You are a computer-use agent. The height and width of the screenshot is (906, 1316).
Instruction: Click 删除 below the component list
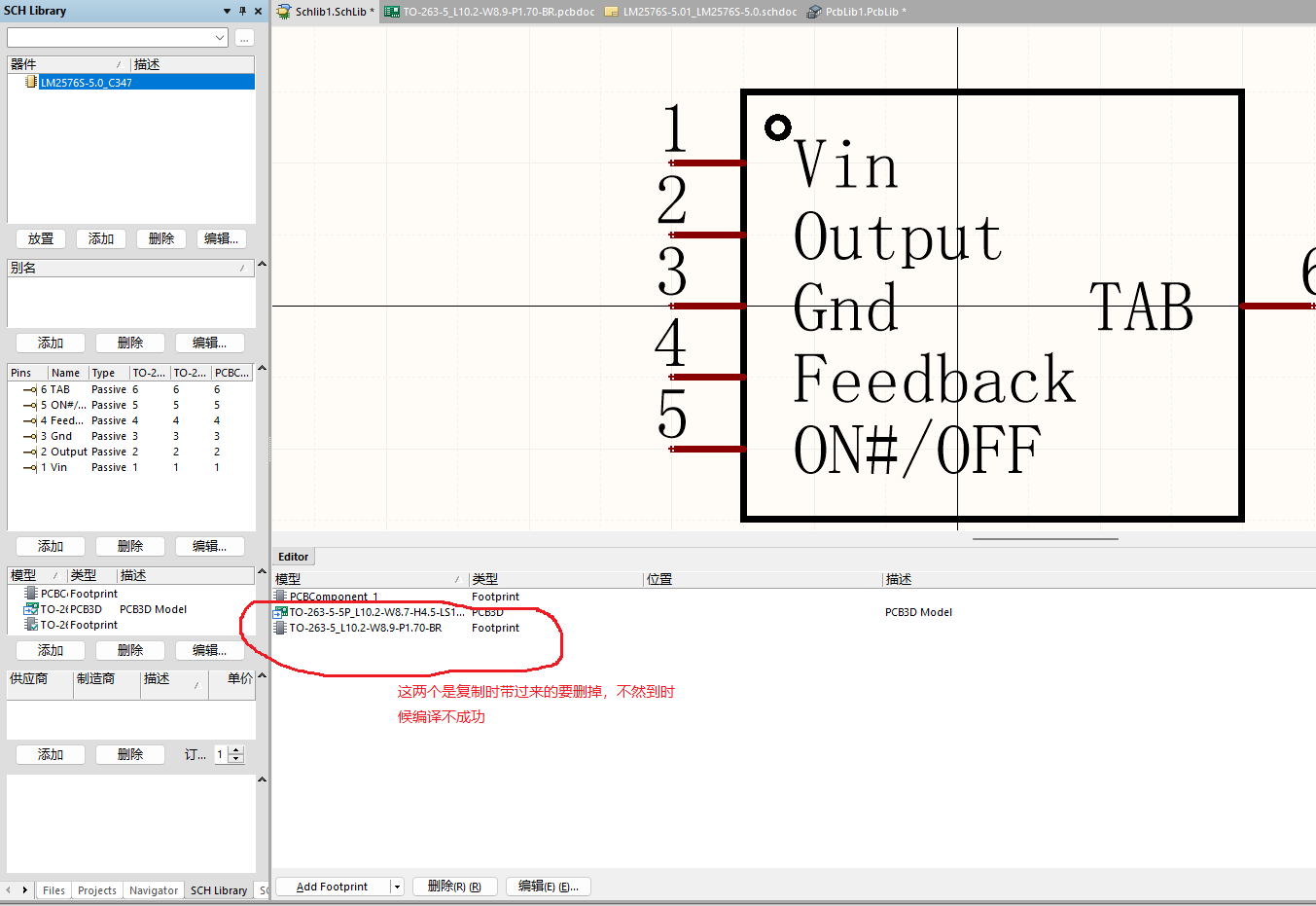(x=161, y=238)
